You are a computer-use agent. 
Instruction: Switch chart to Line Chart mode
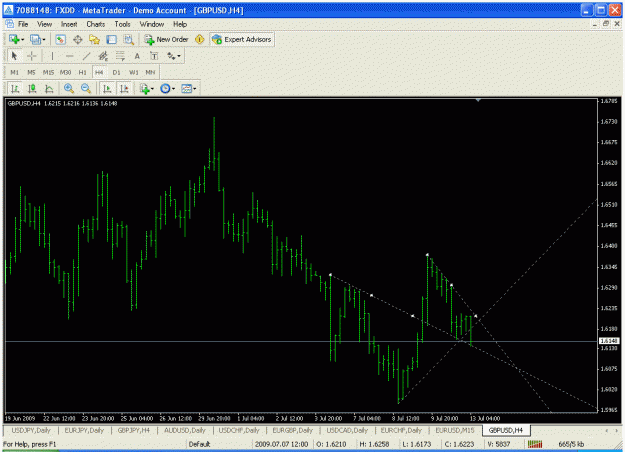click(x=49, y=88)
